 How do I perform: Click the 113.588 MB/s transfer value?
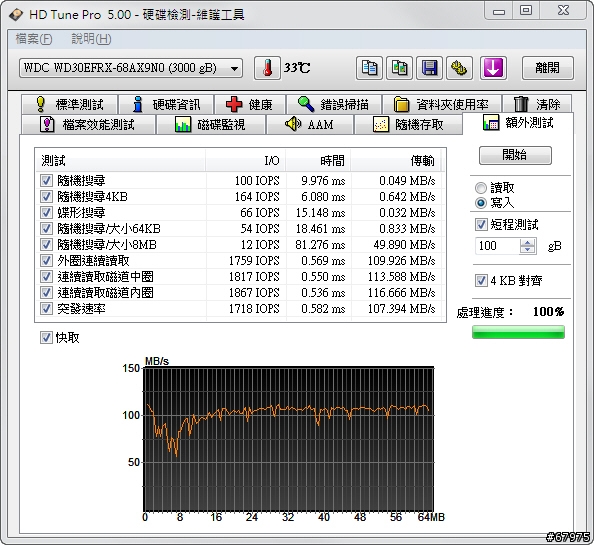pyautogui.click(x=402, y=277)
